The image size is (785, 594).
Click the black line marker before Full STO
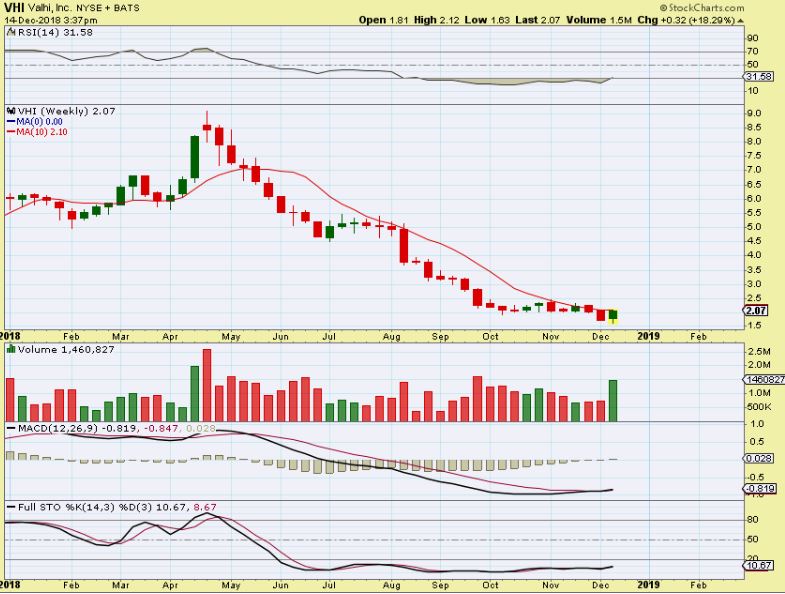(x=11, y=507)
